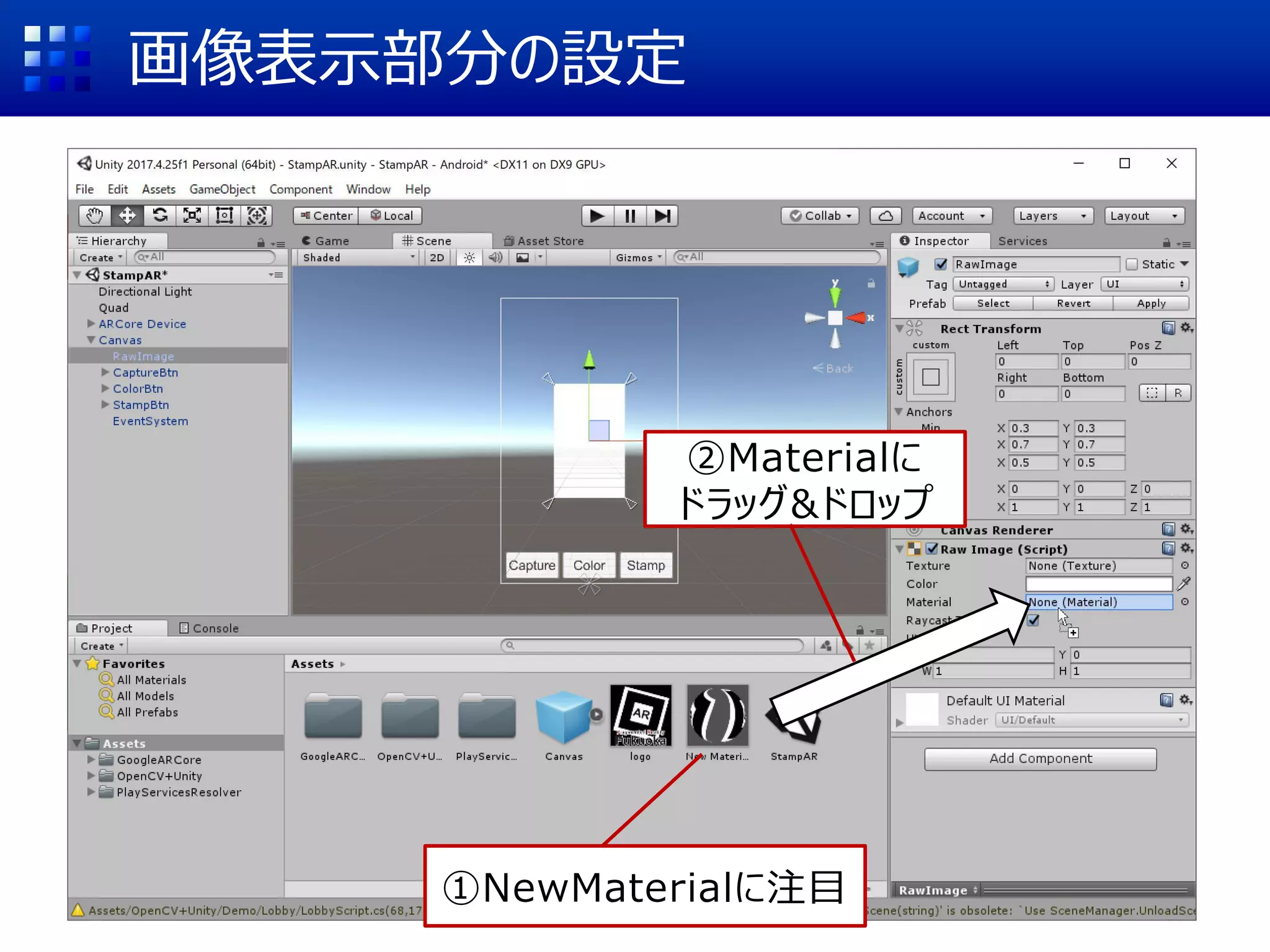Click the Color eyedropper icon
The image size is (1270, 952).
coord(1184,584)
